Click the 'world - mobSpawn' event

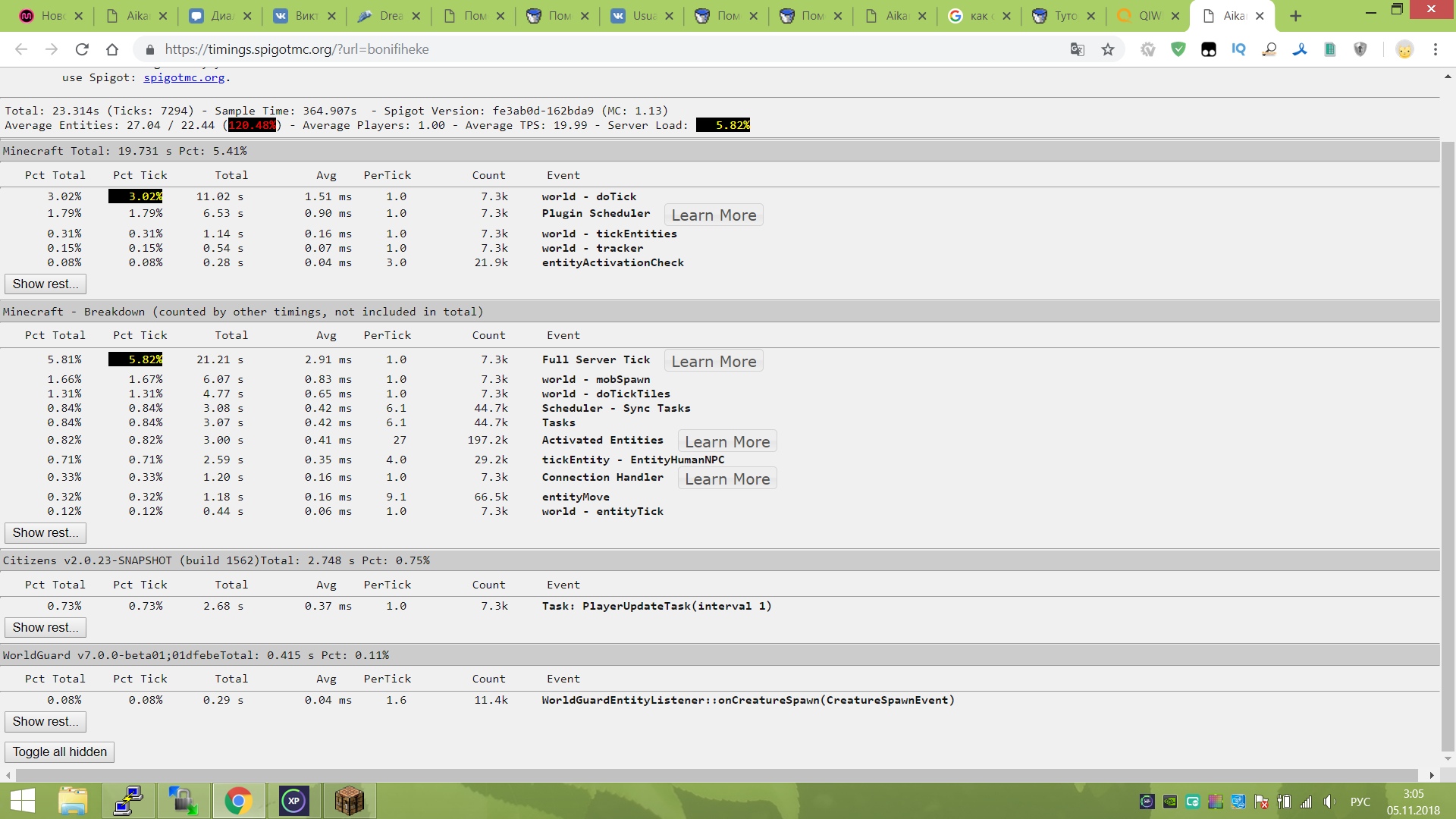(596, 379)
